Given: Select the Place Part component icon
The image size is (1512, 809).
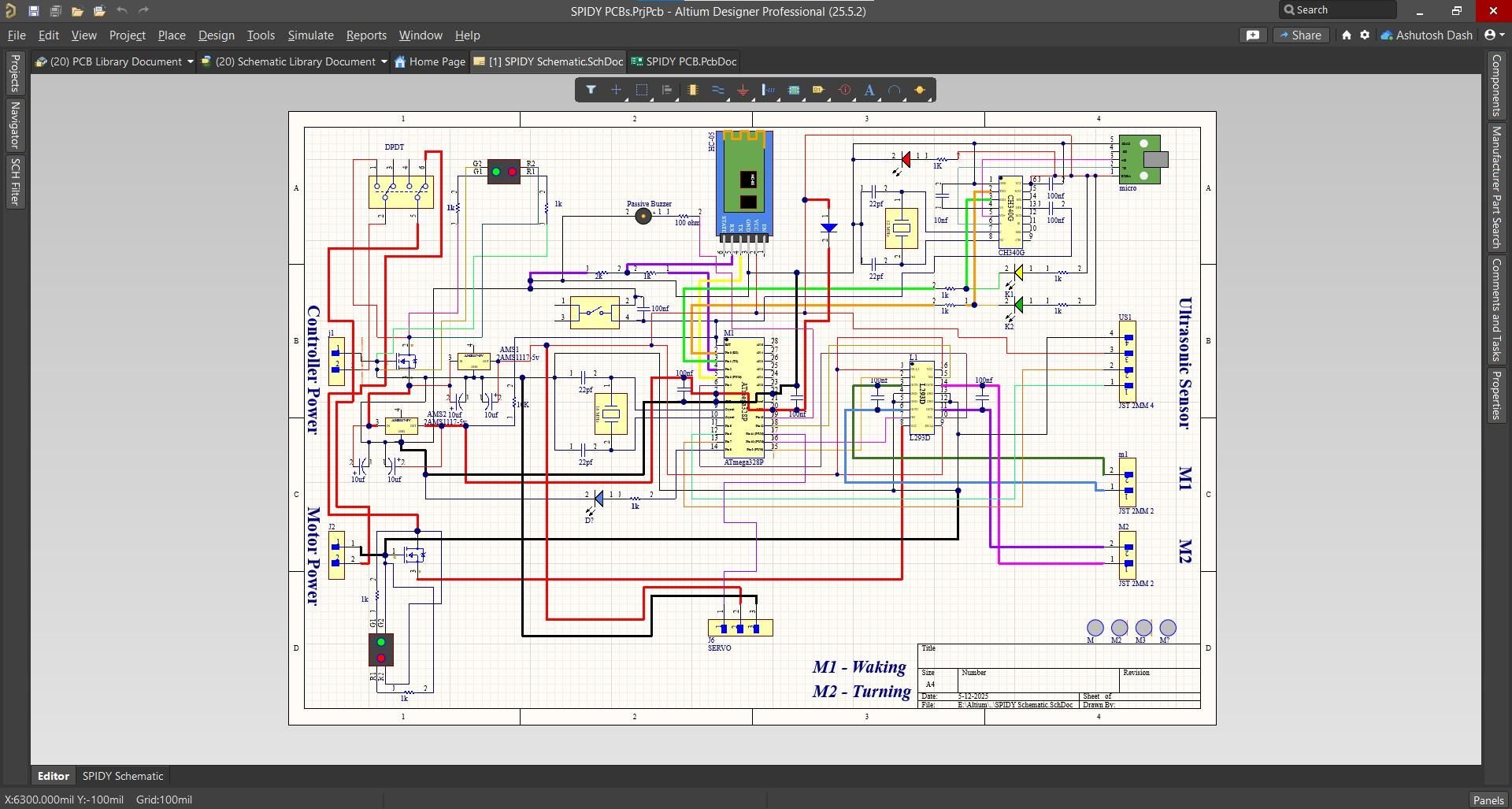Looking at the screenshot, I should 692,90.
